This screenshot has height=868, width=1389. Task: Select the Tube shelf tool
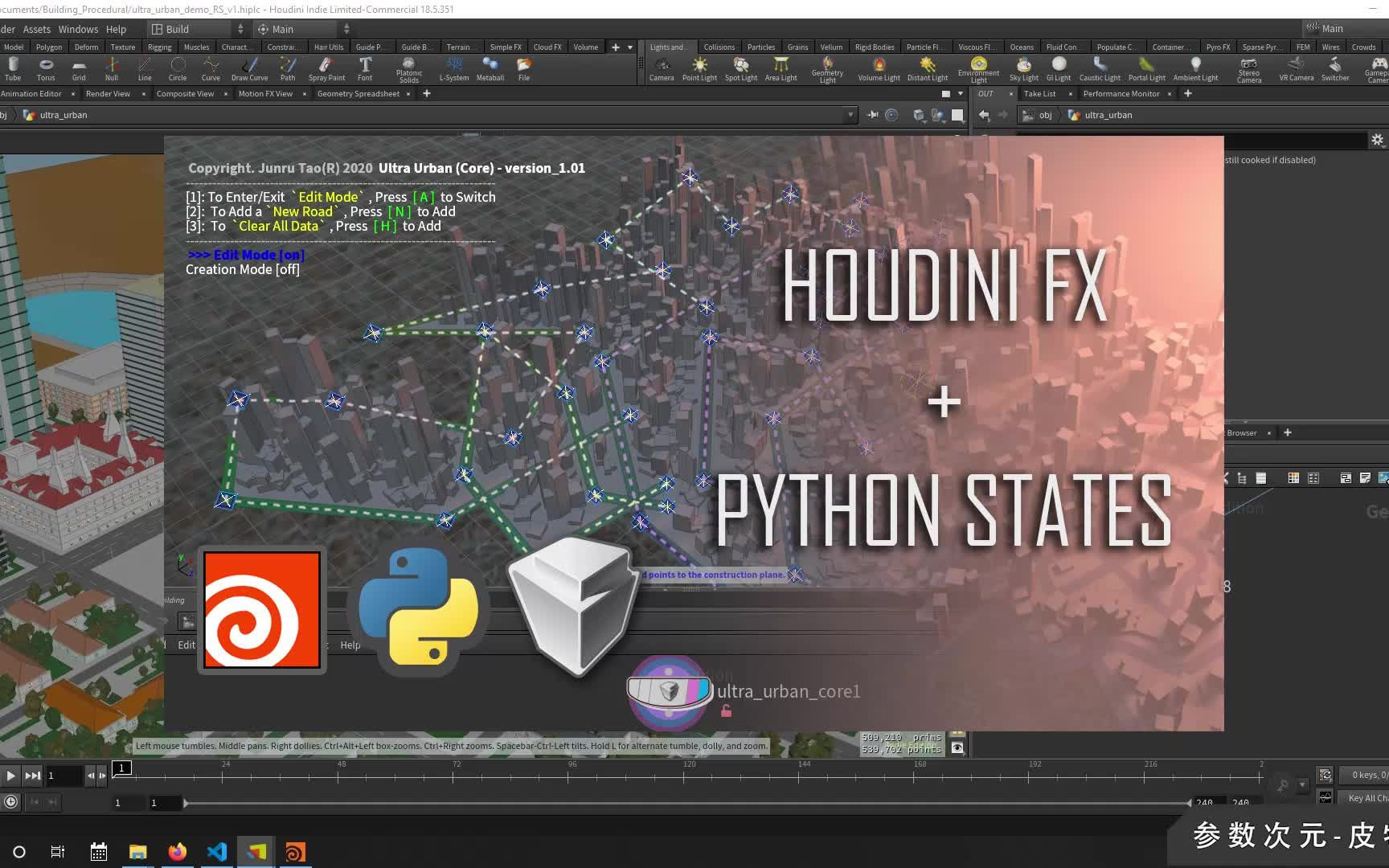pos(13,69)
